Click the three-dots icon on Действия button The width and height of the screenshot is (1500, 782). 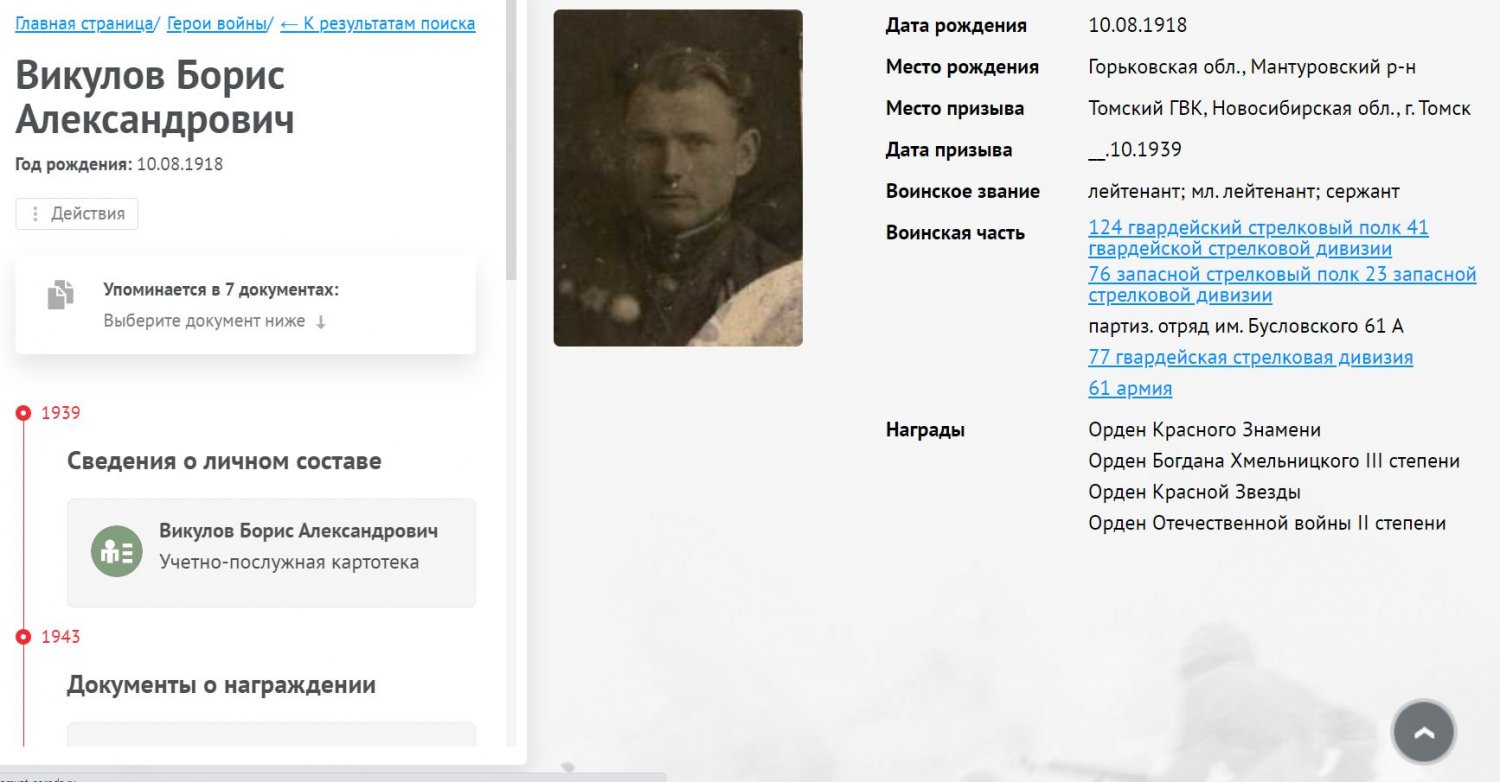36,214
